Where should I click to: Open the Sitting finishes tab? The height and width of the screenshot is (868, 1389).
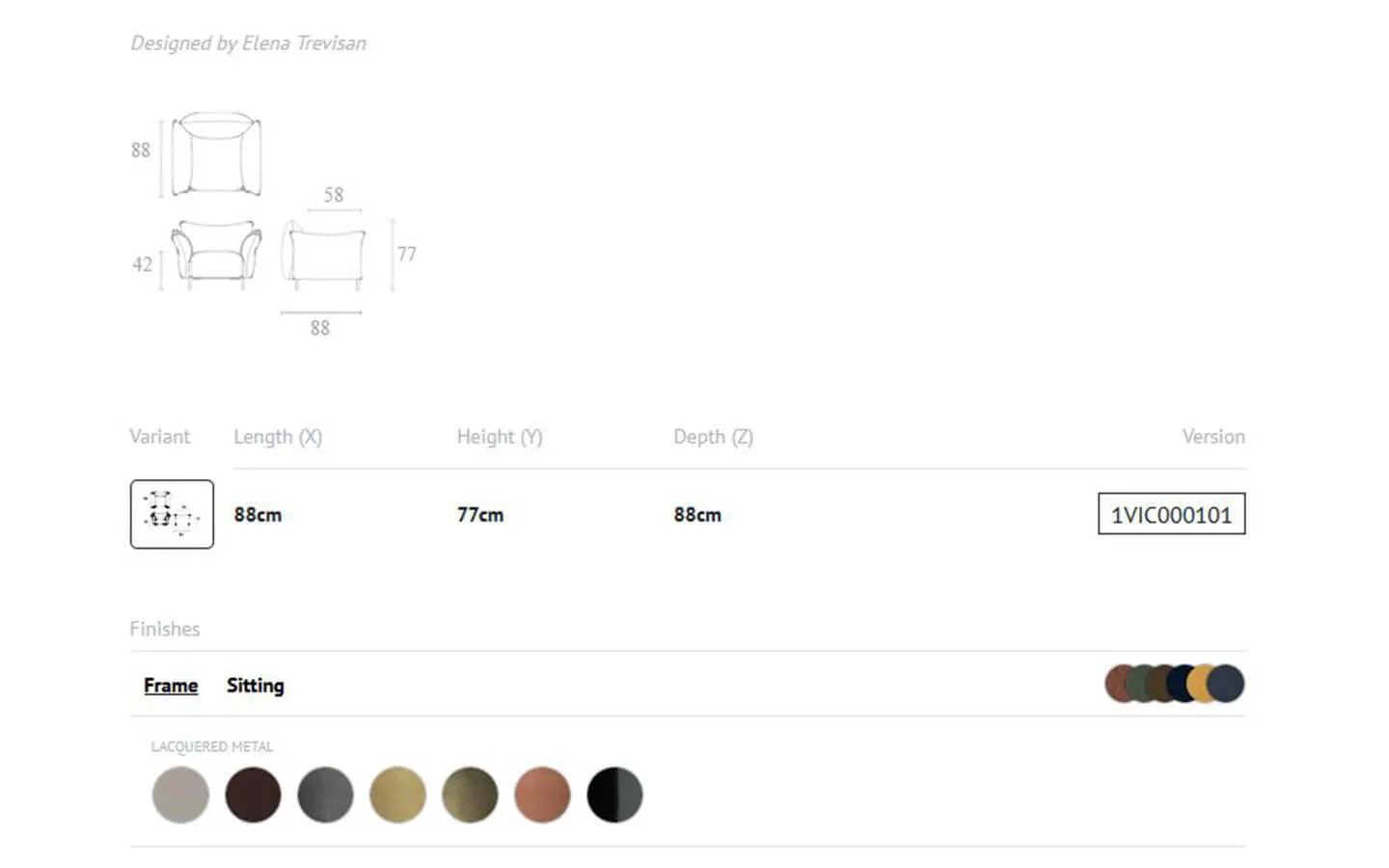tap(256, 686)
